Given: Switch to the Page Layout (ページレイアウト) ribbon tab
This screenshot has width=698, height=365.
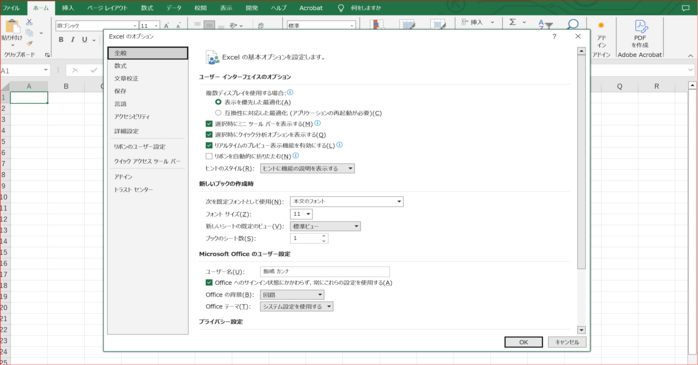Looking at the screenshot, I should (x=107, y=8).
